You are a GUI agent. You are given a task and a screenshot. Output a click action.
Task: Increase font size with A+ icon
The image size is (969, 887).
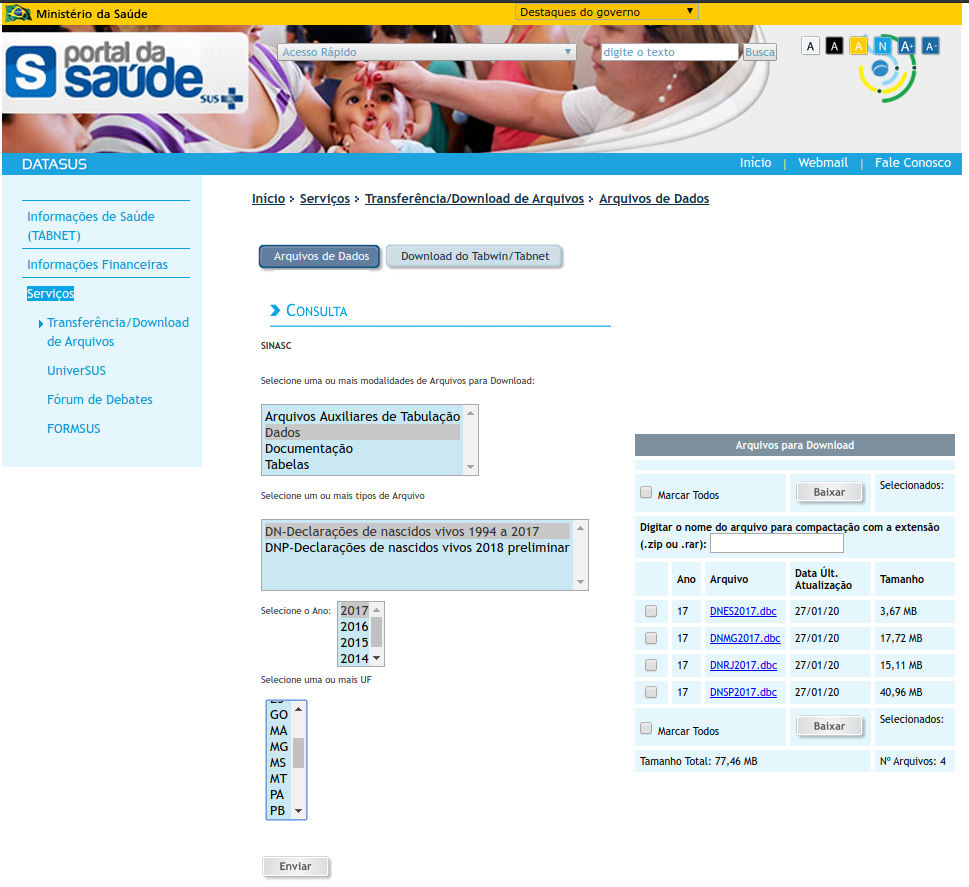point(907,46)
